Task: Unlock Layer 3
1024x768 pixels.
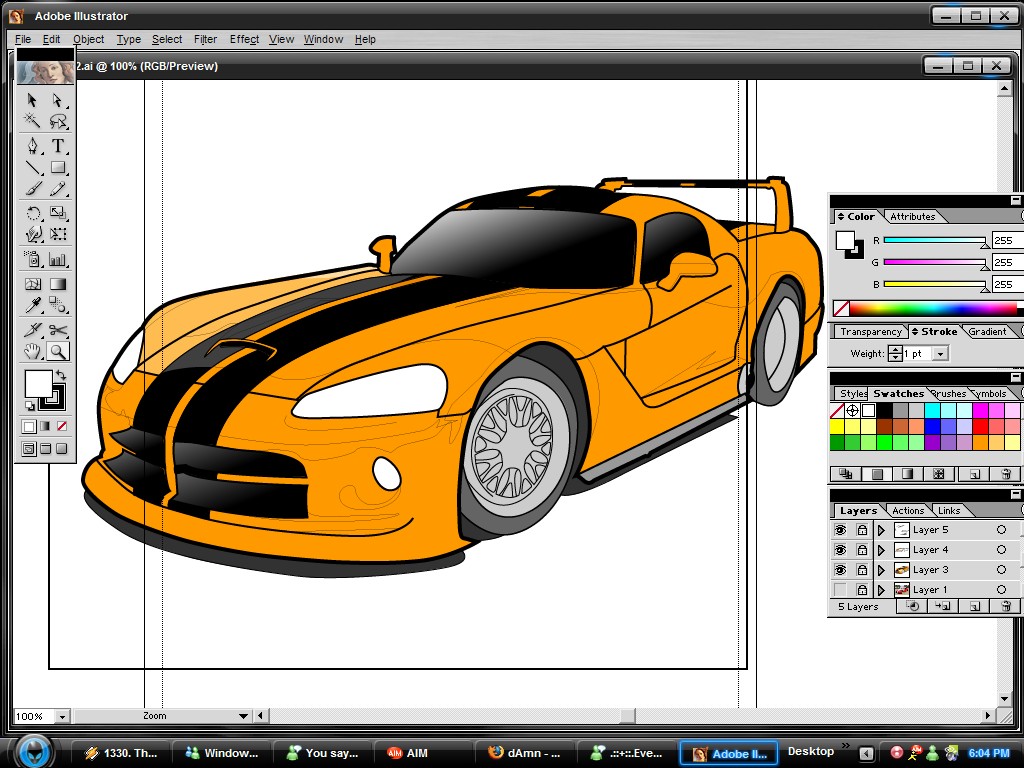Action: [861, 570]
